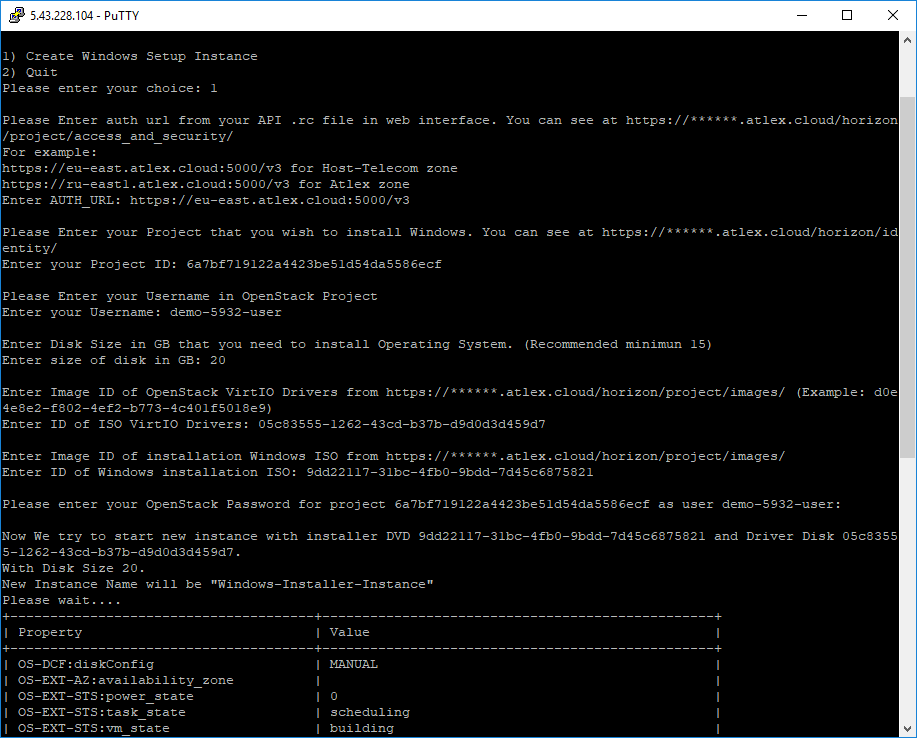Image resolution: width=917 pixels, height=738 pixels.
Task: Click 'Please enter your choice: 1' line
Action: pos(110,88)
